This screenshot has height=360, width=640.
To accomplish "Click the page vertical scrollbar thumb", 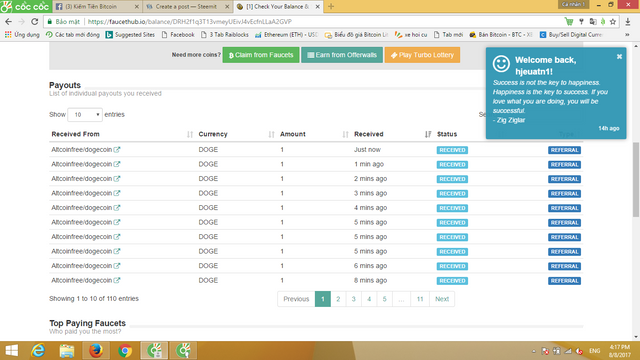I will (636, 180).
